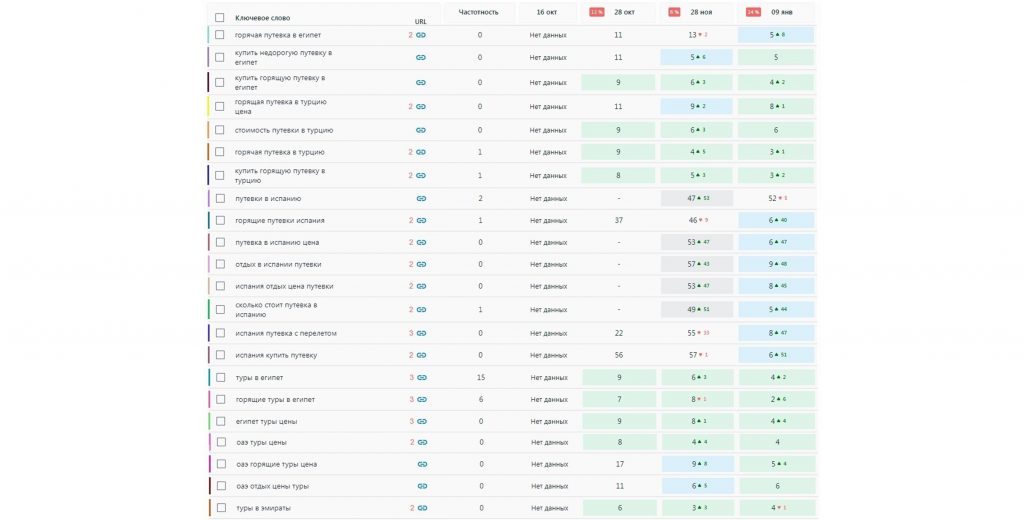1024x520 pixels.
Task: Click link icon for 'оаэ горящие туры цена'
Action: pos(421,464)
